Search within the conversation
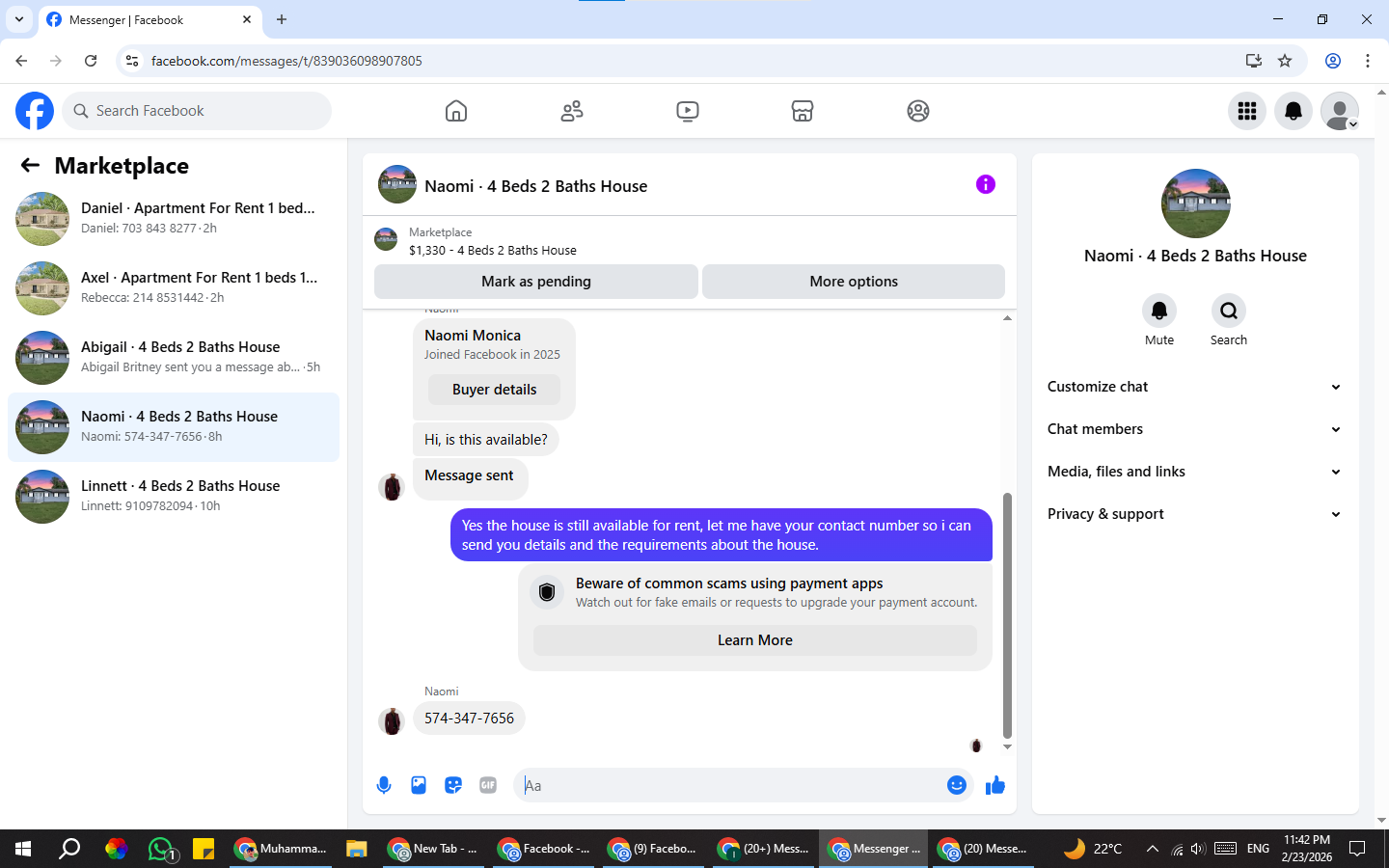Screen dimensions: 1389x868 pyautogui.click(x=1229, y=320)
